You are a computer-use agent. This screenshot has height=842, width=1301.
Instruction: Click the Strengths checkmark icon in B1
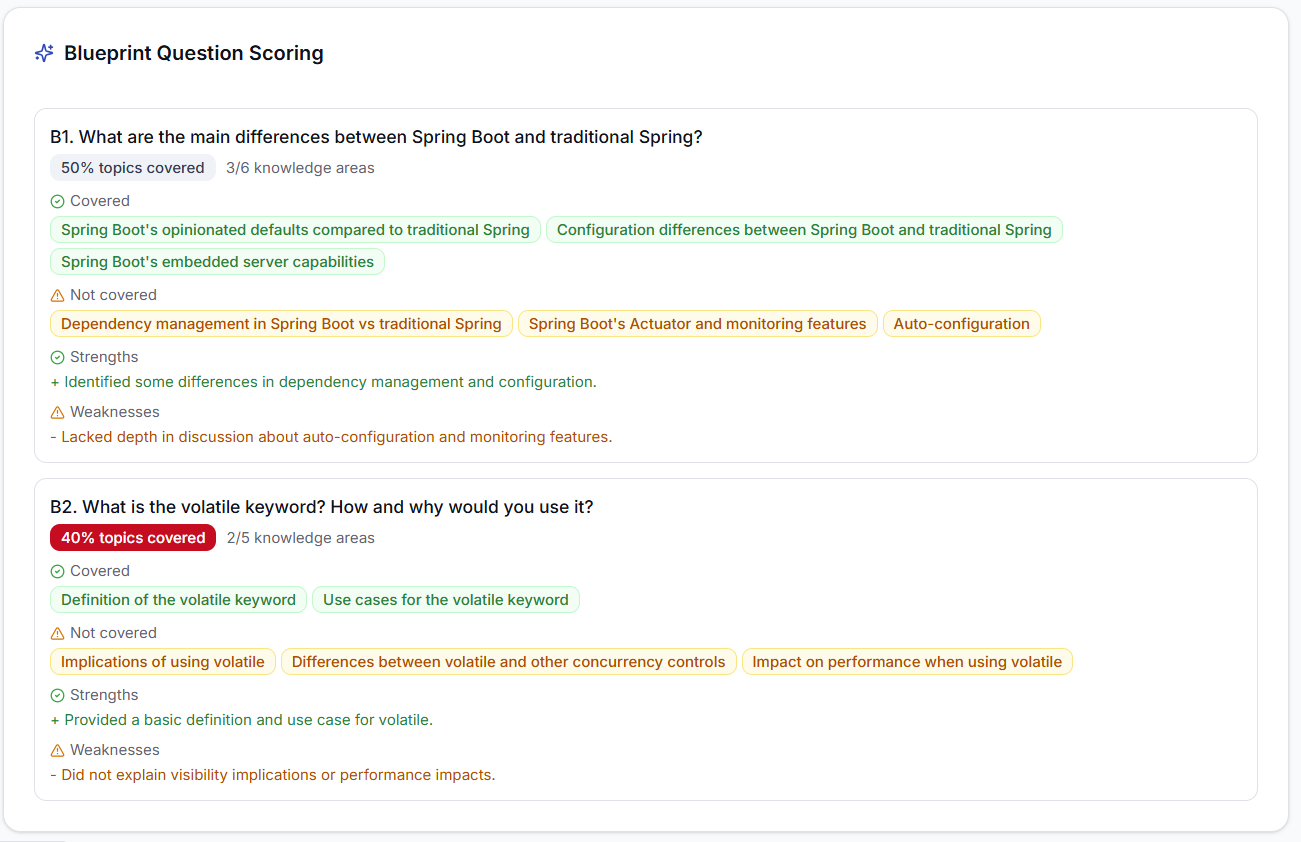[57, 357]
